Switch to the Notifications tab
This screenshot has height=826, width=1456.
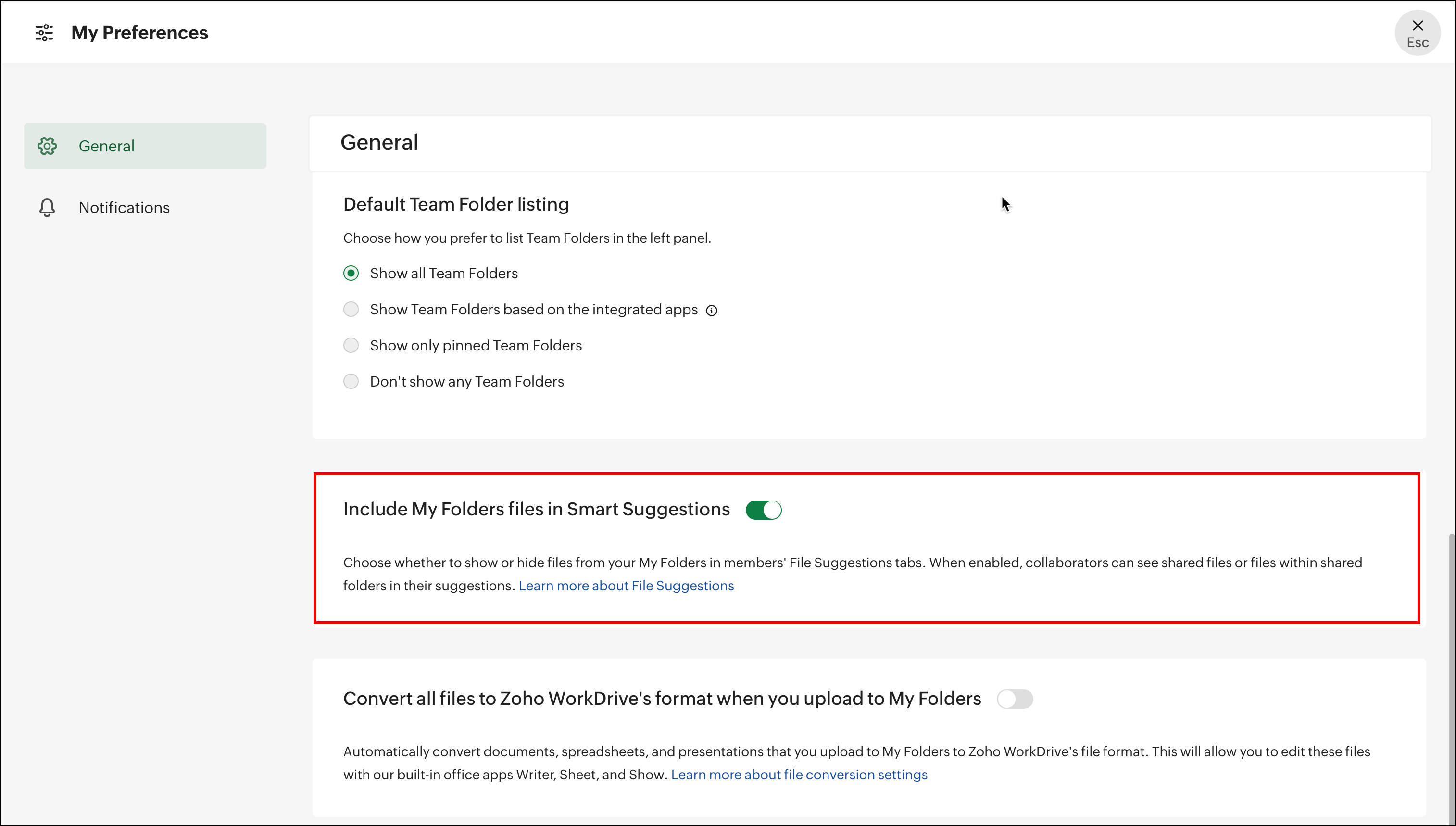pyautogui.click(x=124, y=208)
